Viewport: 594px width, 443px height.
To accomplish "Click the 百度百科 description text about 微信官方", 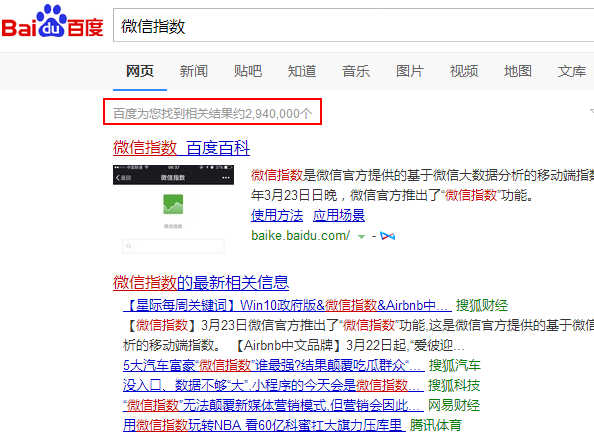I will click(422, 185).
